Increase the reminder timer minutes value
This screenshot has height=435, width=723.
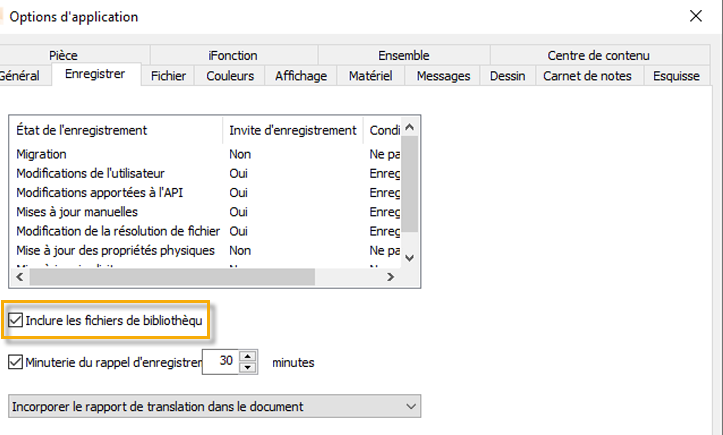coord(250,356)
